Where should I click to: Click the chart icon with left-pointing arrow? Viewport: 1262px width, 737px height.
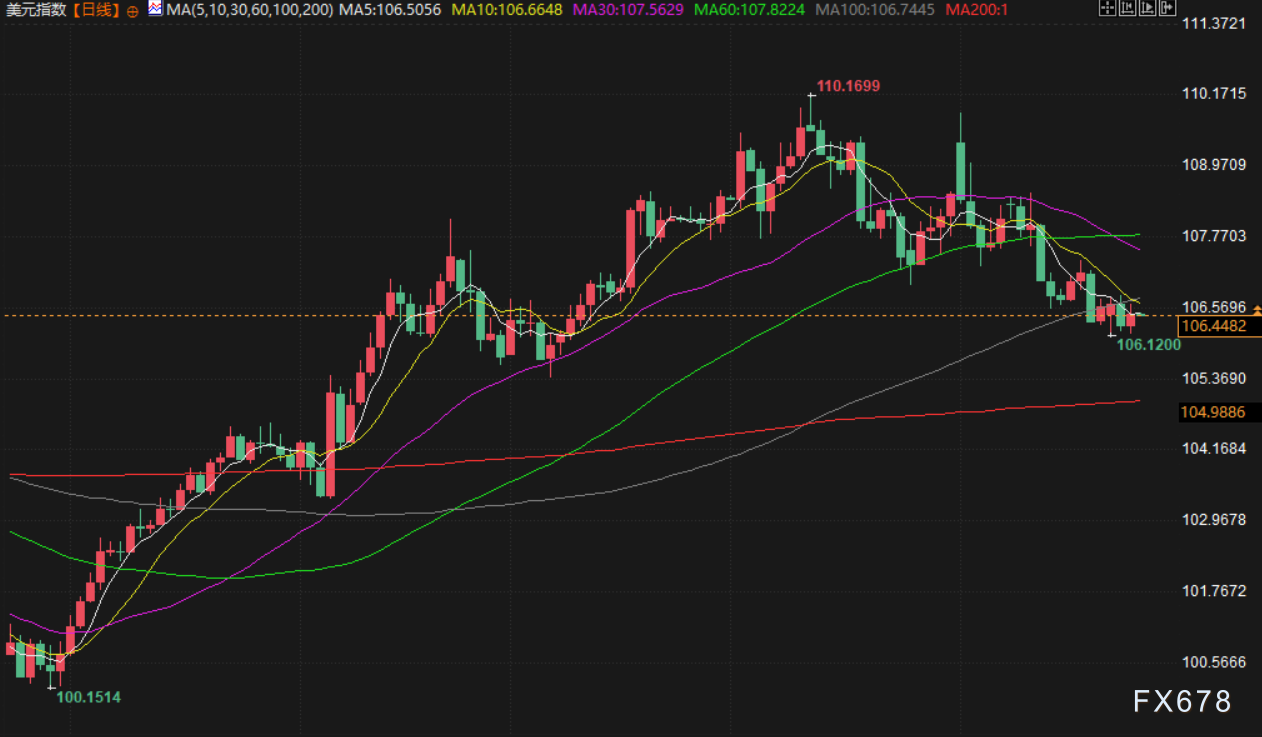click(x=1127, y=7)
